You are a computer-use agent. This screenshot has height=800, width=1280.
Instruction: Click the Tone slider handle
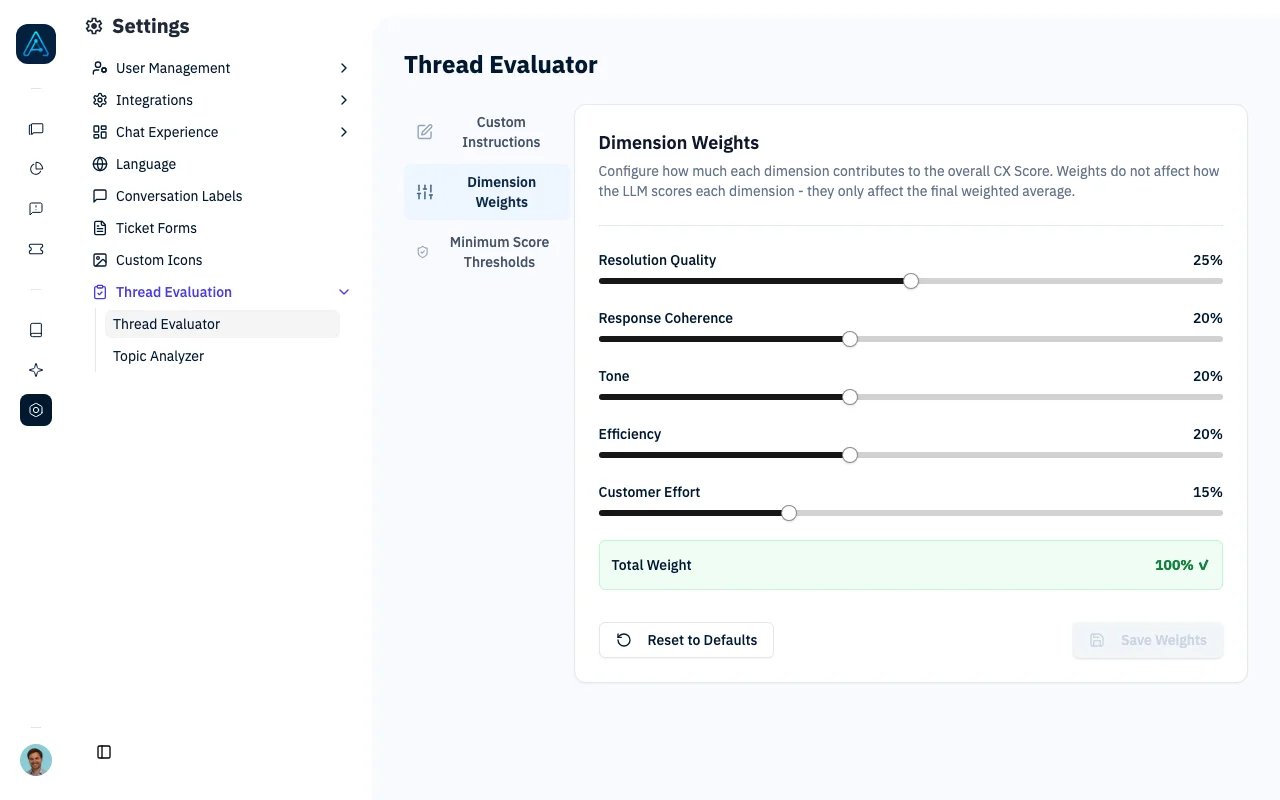click(x=850, y=397)
